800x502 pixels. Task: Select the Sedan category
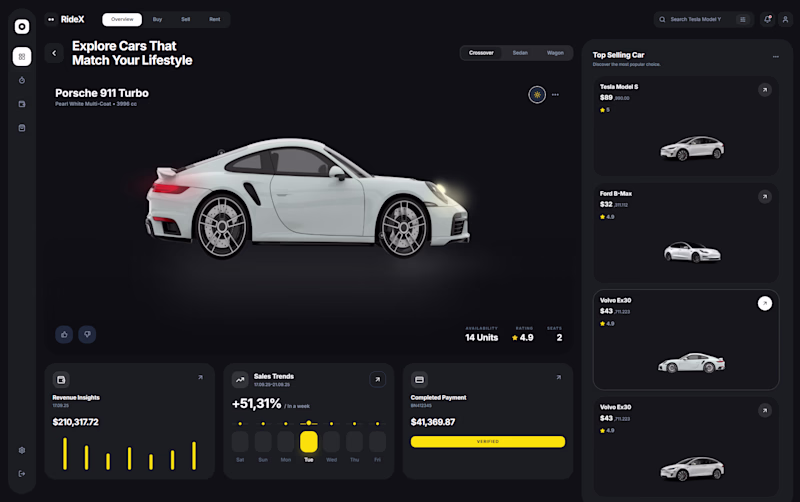tap(520, 53)
